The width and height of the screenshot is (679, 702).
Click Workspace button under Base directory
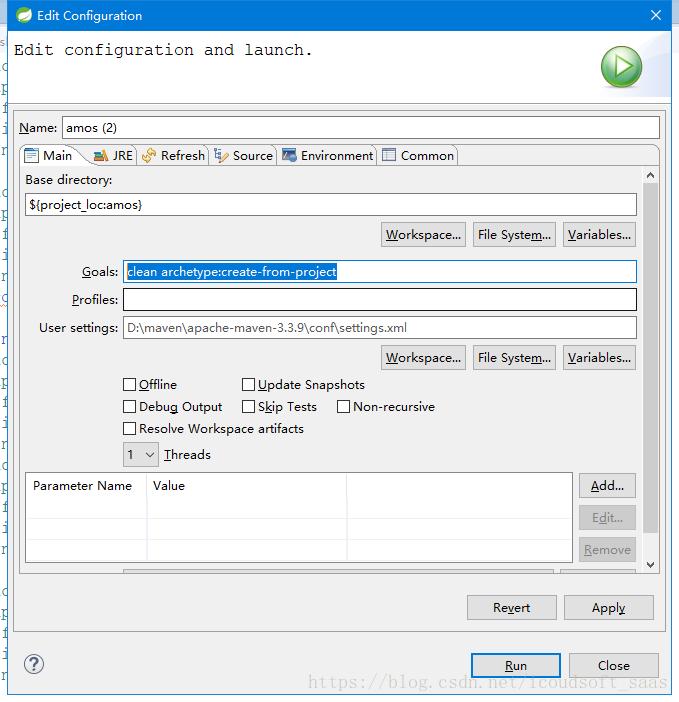pos(423,235)
